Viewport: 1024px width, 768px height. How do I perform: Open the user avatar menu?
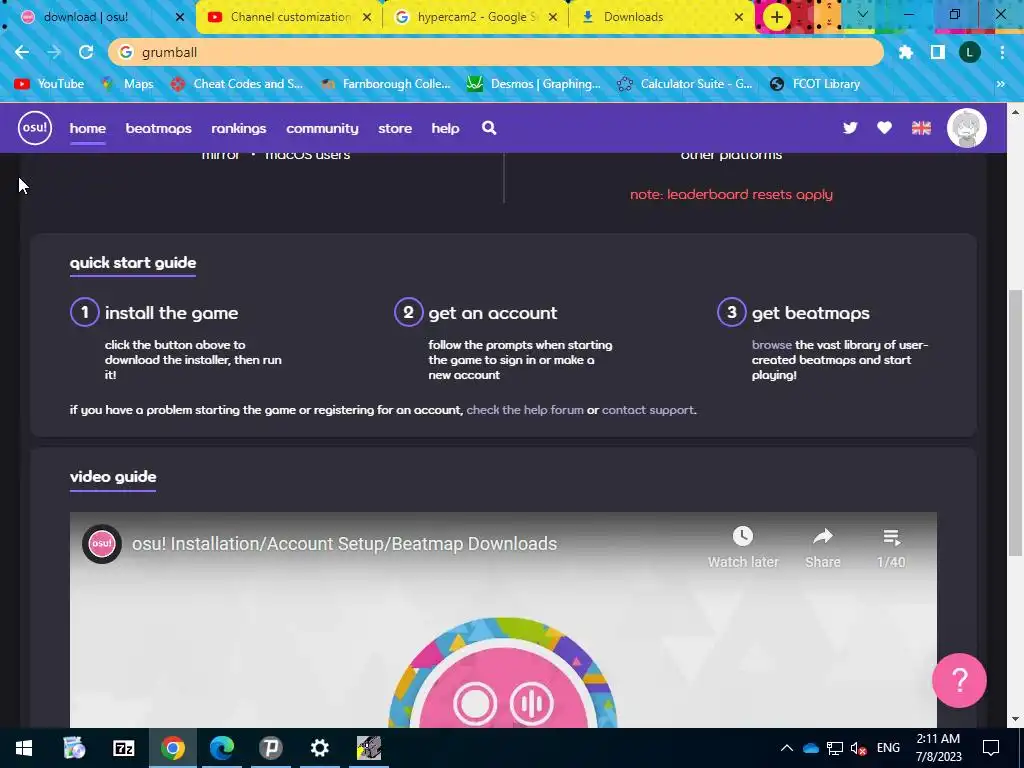coord(967,128)
